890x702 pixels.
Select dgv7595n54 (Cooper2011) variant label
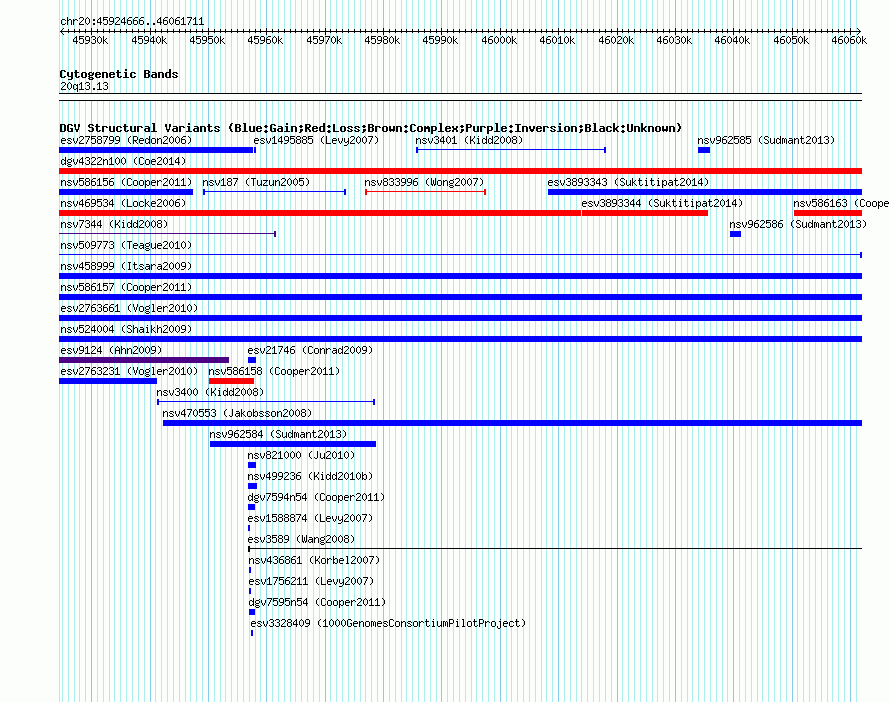(x=317, y=602)
